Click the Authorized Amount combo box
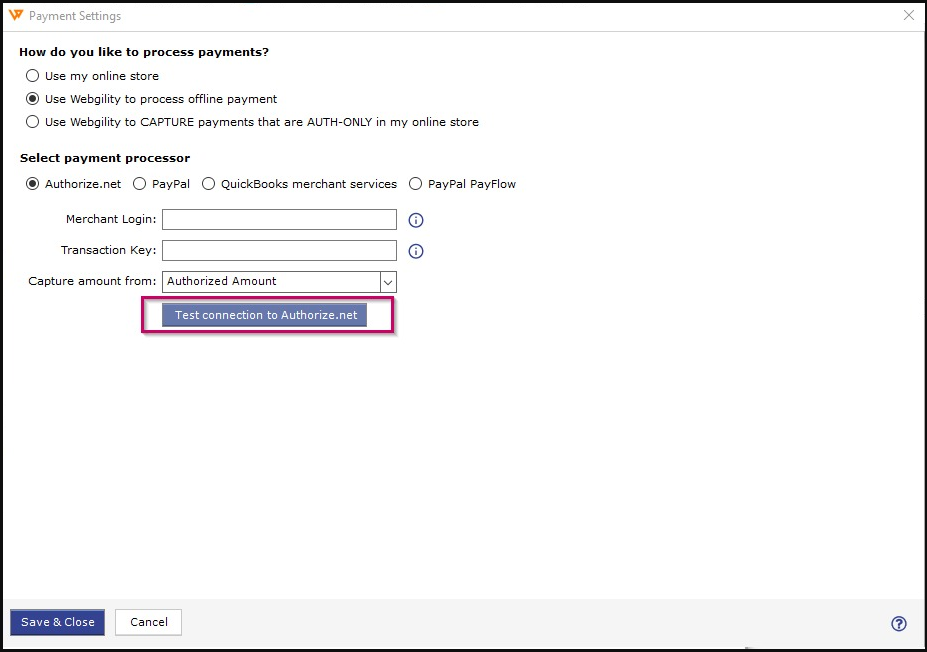 270,282
